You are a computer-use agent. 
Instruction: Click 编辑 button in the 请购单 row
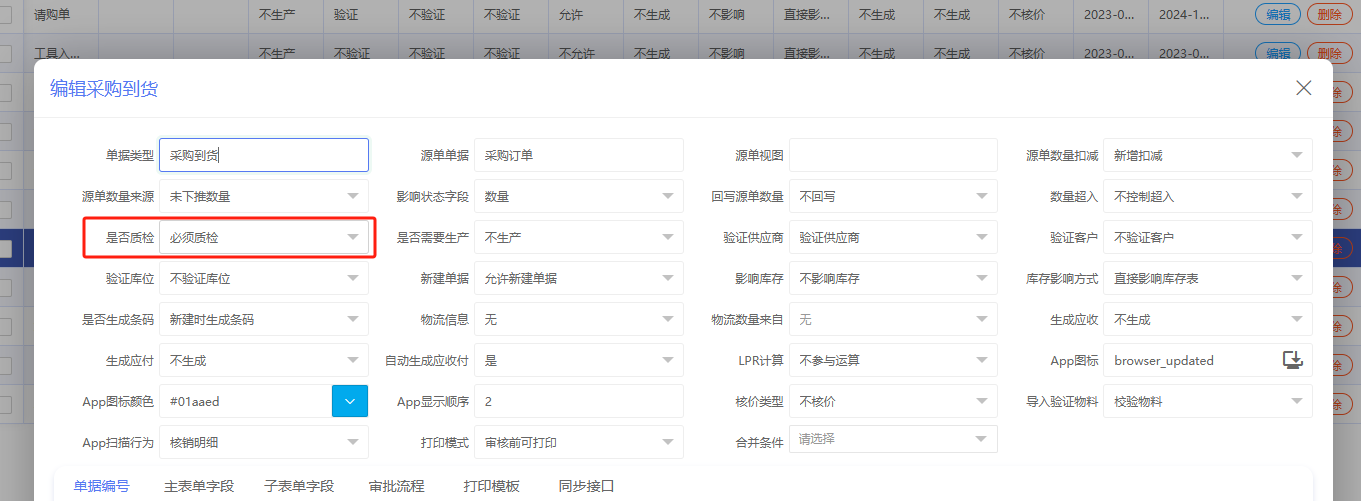(x=1277, y=14)
